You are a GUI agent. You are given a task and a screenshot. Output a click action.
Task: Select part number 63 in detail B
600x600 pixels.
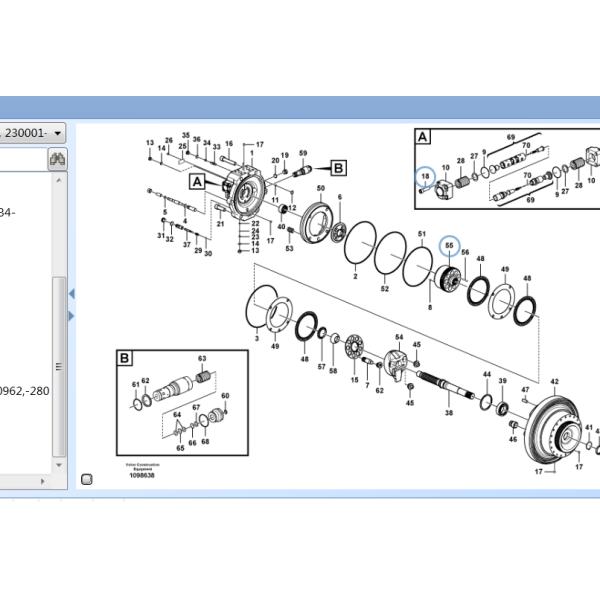[201, 358]
